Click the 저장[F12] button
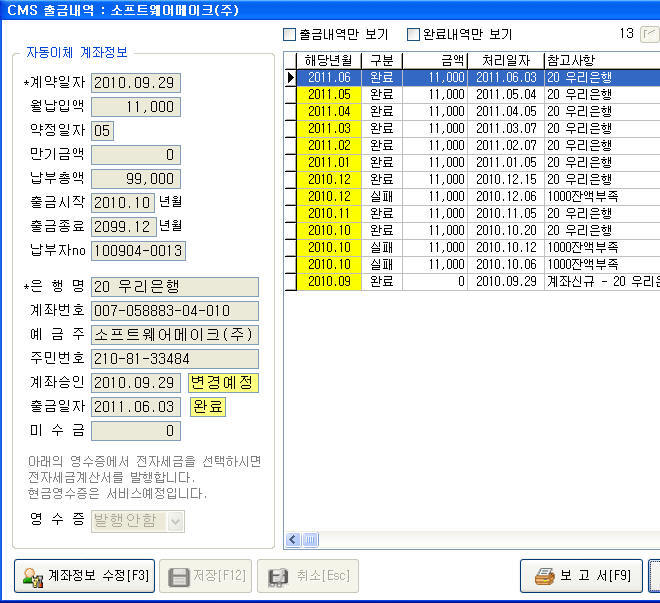The image size is (660, 603). click(206, 576)
